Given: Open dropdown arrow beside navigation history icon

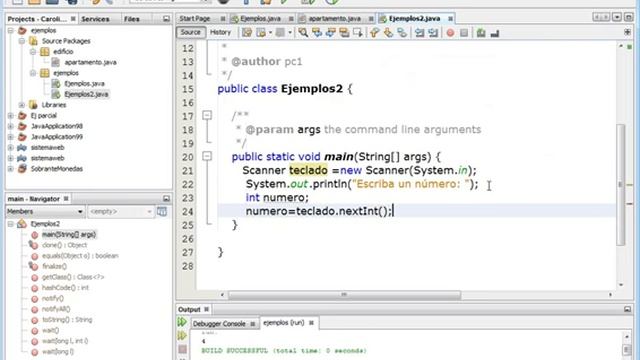Looking at the screenshot, I should click(270, 33).
